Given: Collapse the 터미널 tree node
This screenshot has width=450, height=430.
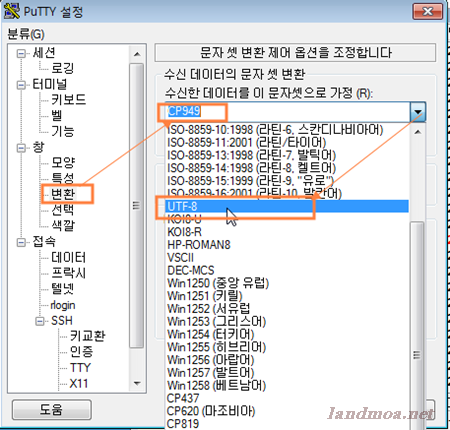Looking at the screenshot, I should pyautogui.click(x=21, y=85).
